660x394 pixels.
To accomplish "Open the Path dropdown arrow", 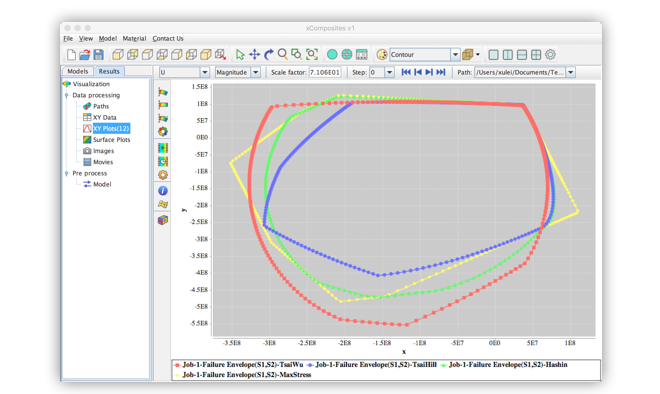I will (571, 72).
